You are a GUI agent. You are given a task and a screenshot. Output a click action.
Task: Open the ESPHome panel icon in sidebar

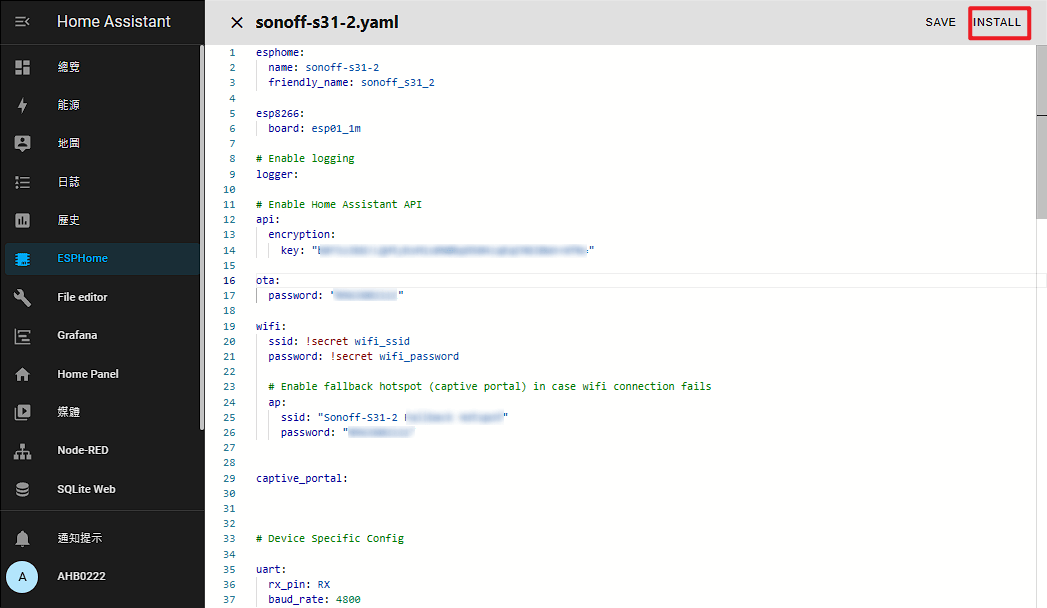pyautogui.click(x=22, y=258)
